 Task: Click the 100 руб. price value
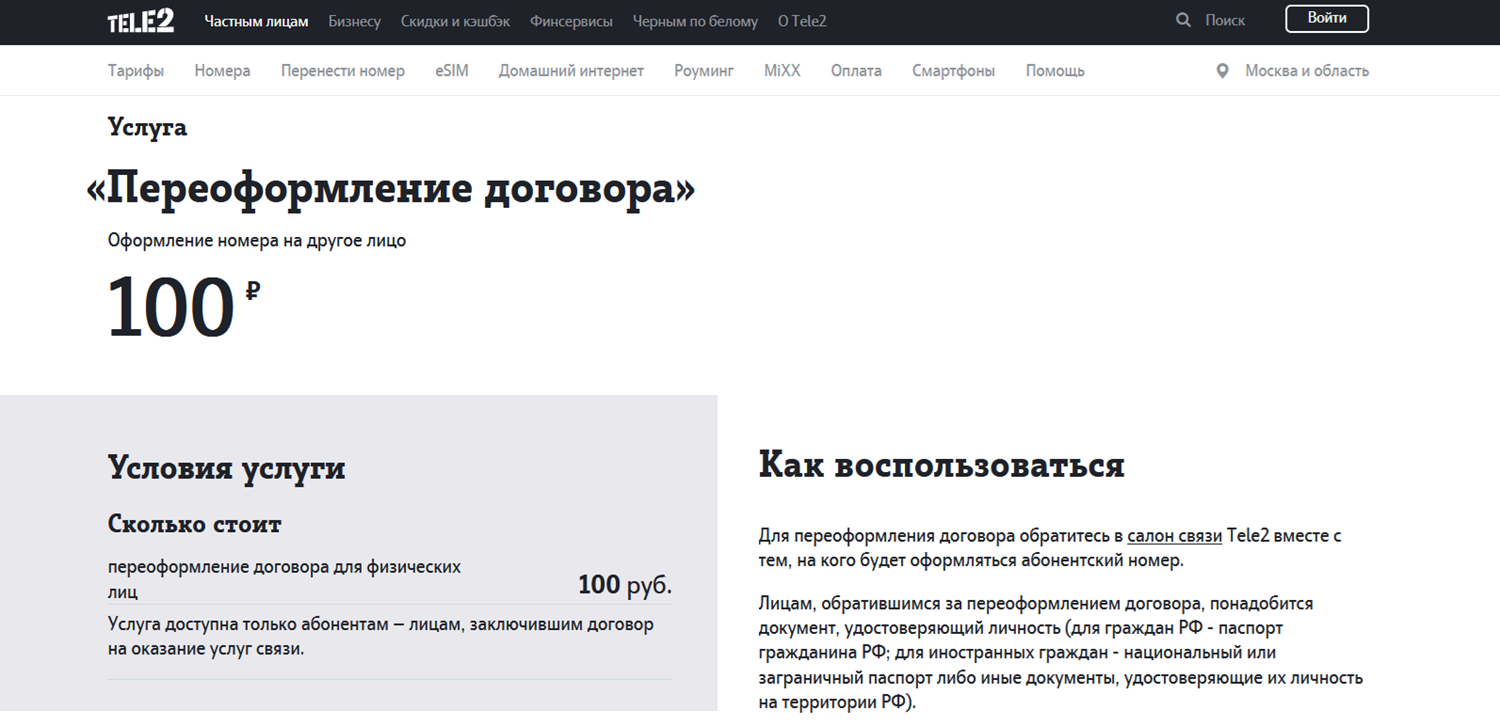625,585
